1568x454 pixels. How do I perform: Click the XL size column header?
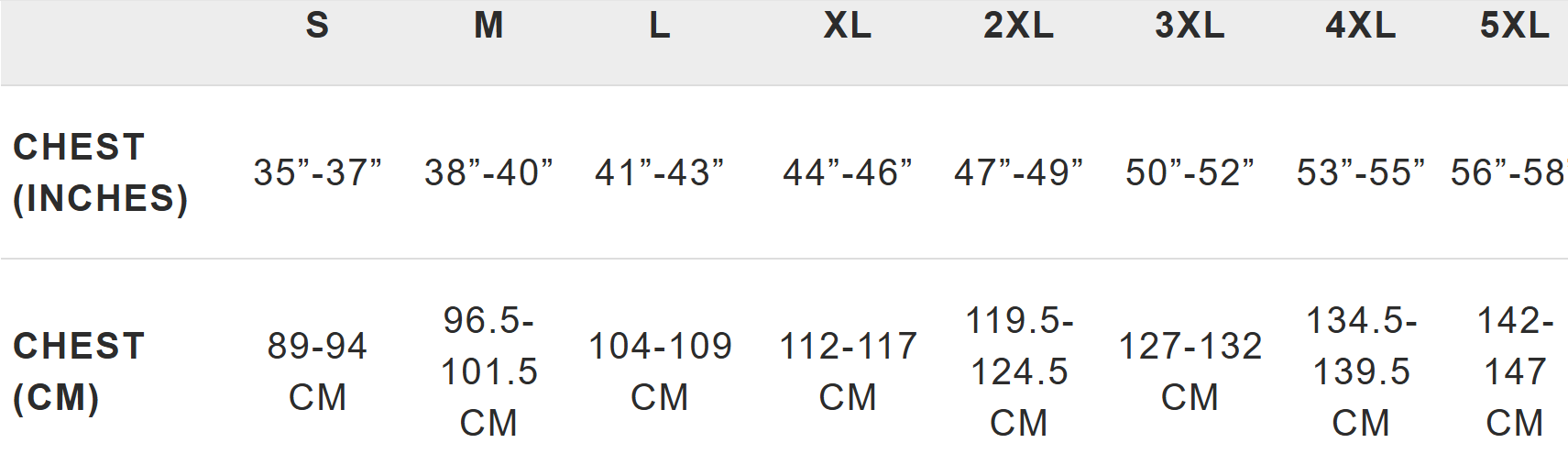(848, 26)
